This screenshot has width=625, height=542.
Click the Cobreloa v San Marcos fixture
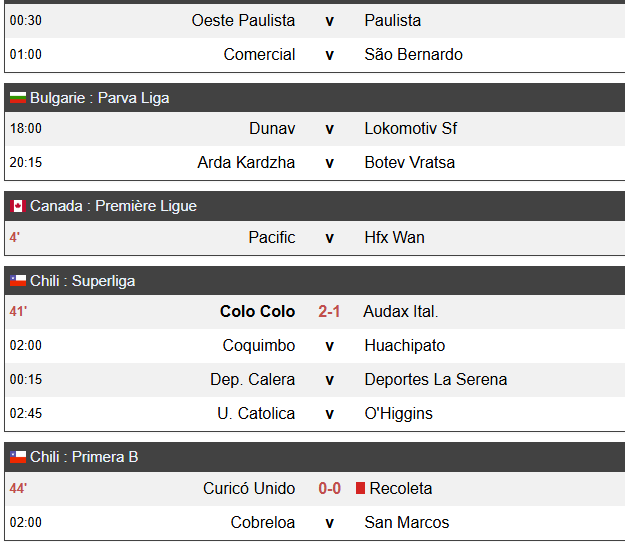315,522
